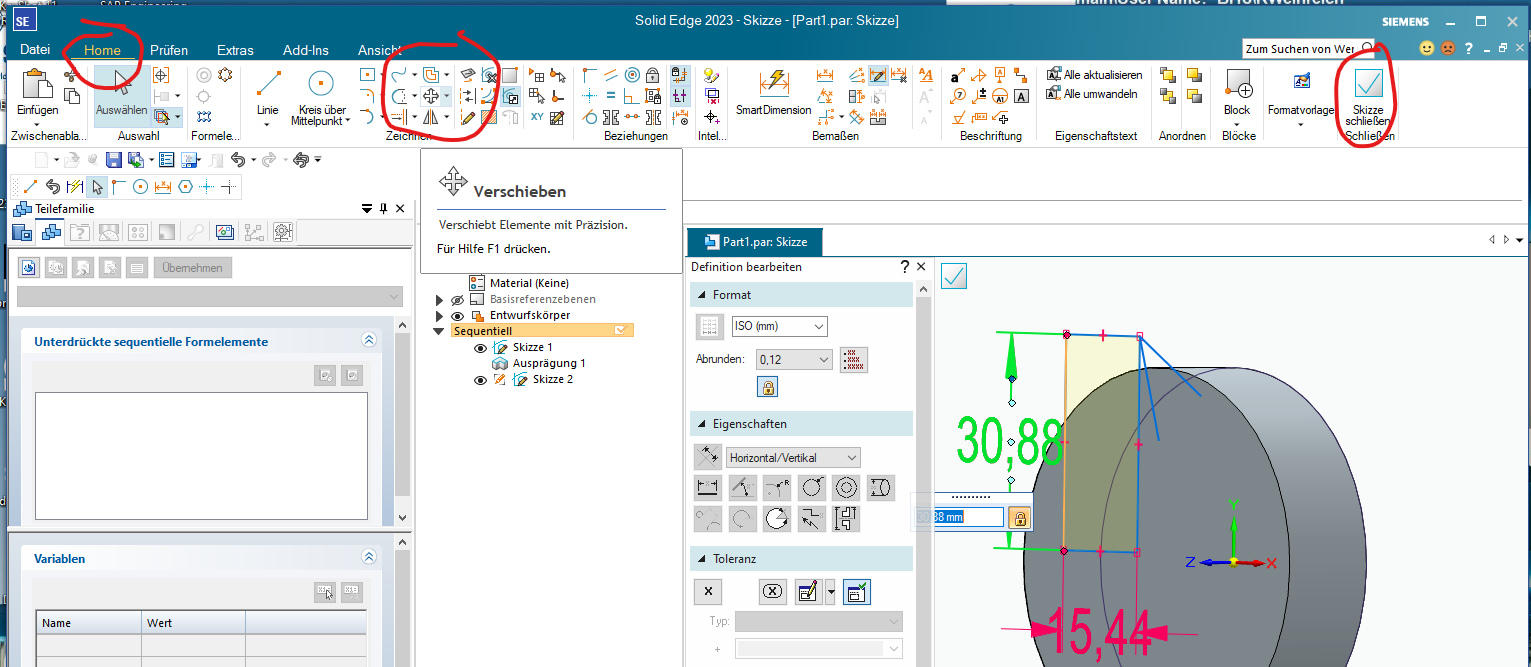
Task: Click the scissors cut icon
Action: point(72,75)
